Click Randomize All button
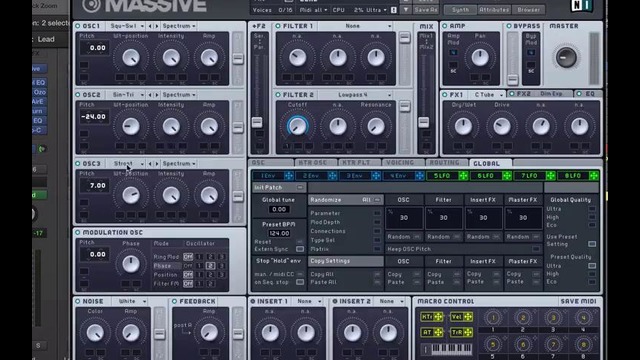Viewport: 640px width, 360px height. point(371,200)
